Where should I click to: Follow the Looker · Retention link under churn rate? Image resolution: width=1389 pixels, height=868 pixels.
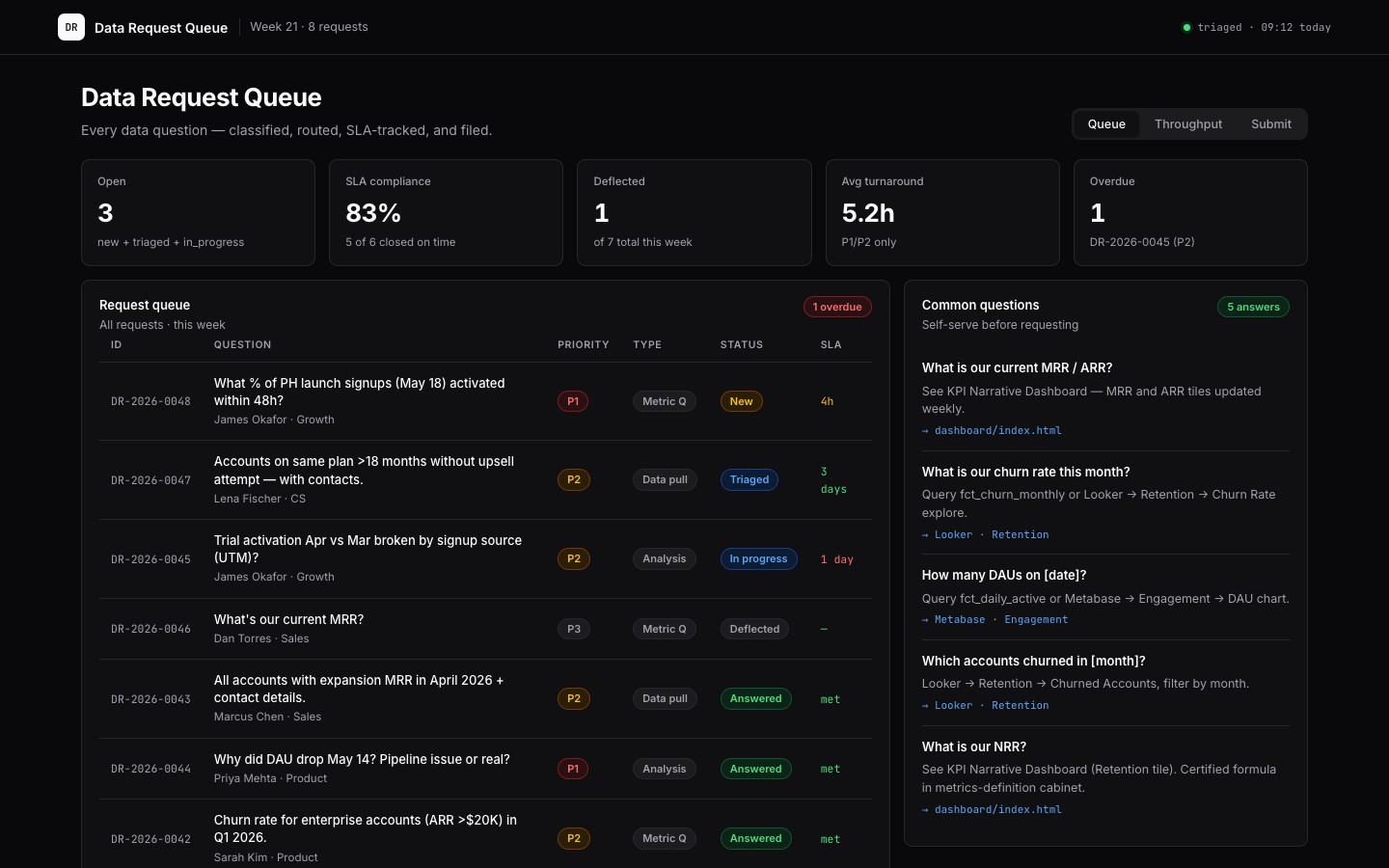[x=985, y=534]
